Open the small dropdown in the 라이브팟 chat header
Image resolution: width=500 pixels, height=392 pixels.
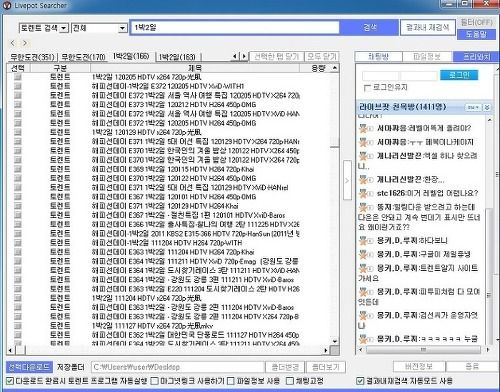tap(474, 107)
